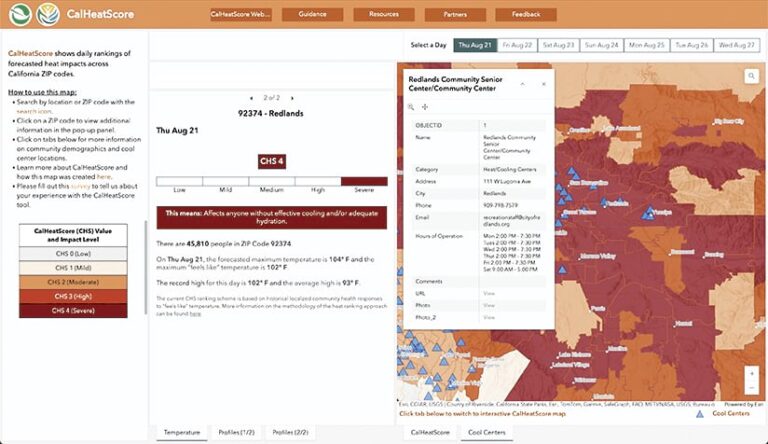Open the Photo_2 View link in popup
This screenshot has width=768, height=444.
tap(489, 318)
